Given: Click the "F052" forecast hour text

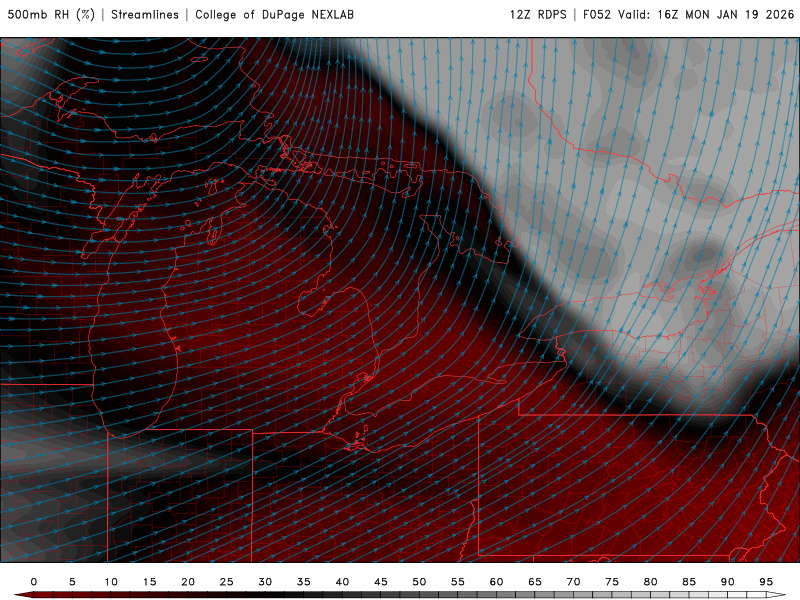Looking at the screenshot, I should point(597,15).
